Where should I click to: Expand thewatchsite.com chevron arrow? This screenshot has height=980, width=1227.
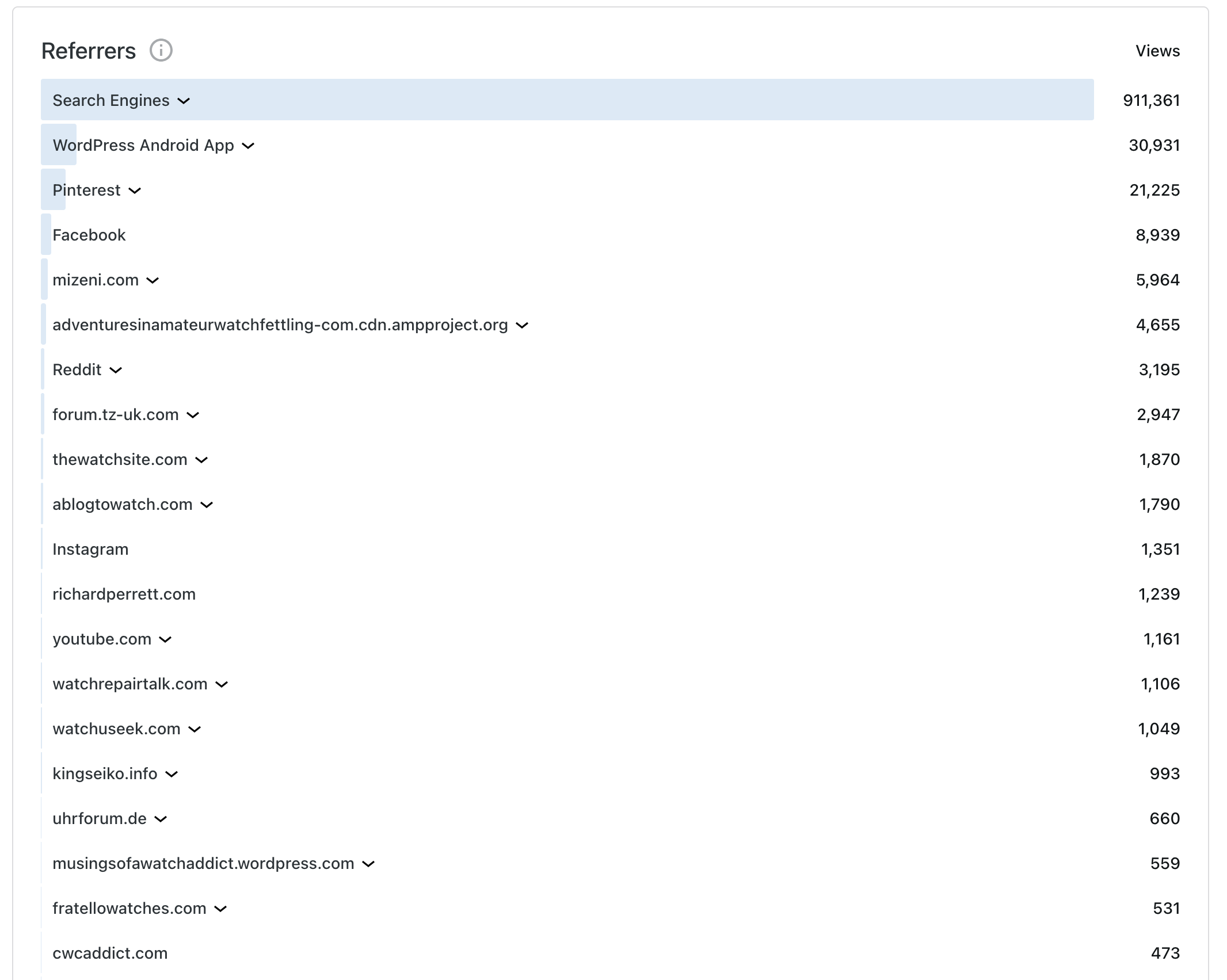coord(201,460)
